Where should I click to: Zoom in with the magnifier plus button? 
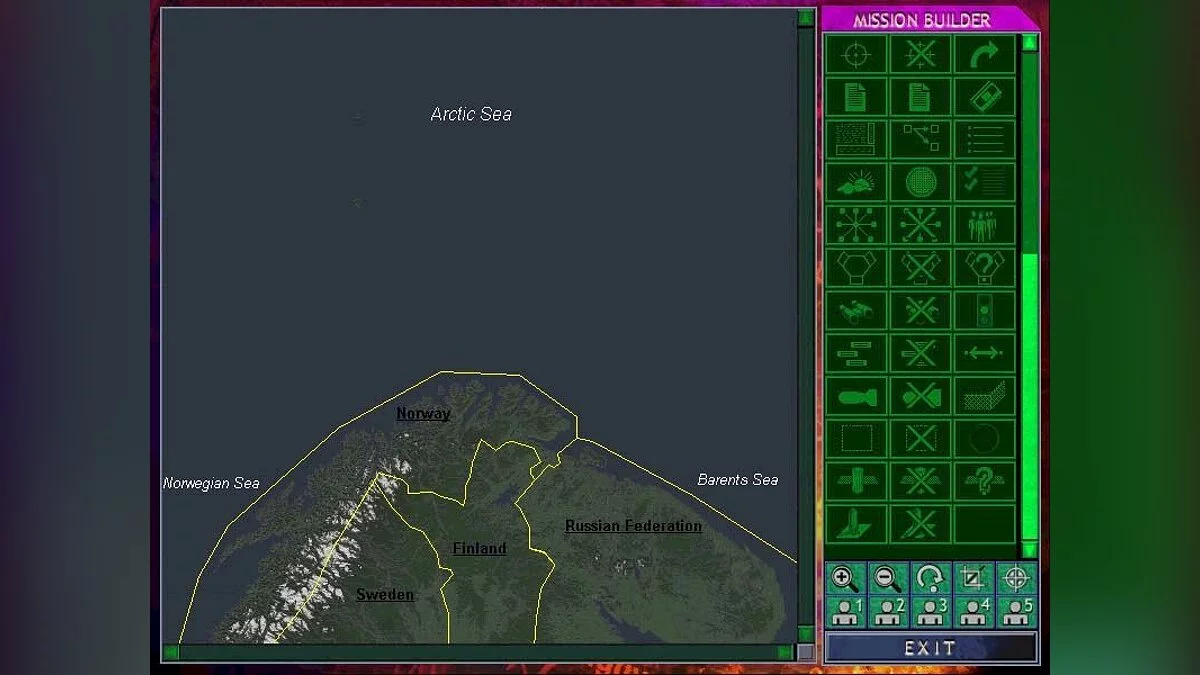pyautogui.click(x=845, y=578)
